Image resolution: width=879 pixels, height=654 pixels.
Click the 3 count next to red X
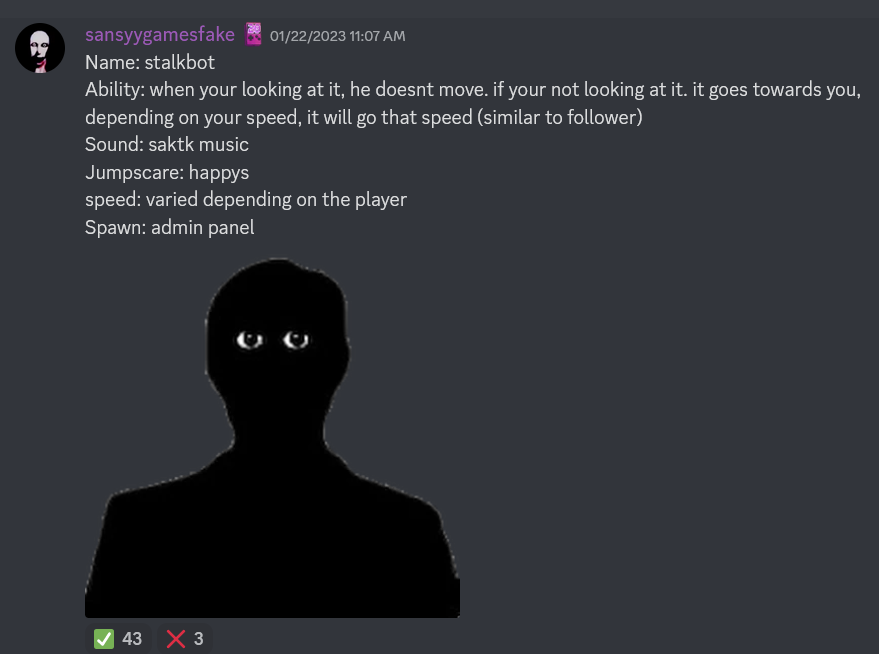(198, 638)
